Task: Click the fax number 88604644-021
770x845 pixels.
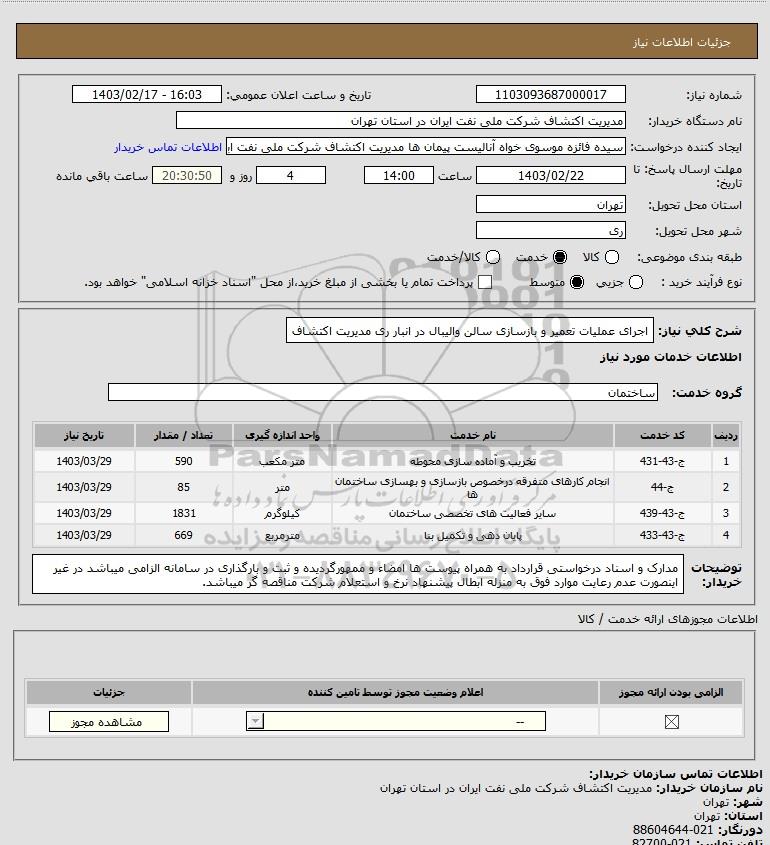Action: click(672, 830)
